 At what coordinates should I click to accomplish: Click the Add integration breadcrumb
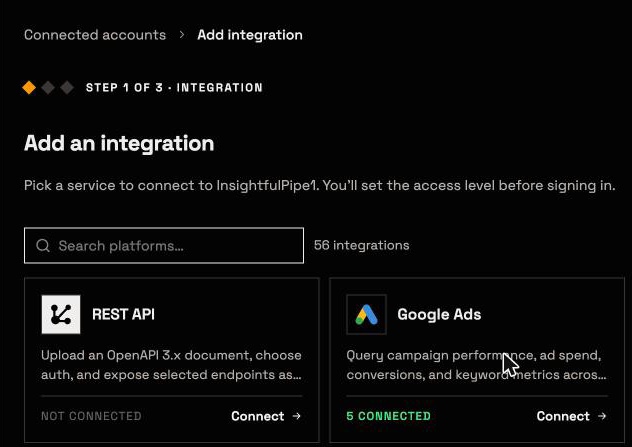coord(250,35)
